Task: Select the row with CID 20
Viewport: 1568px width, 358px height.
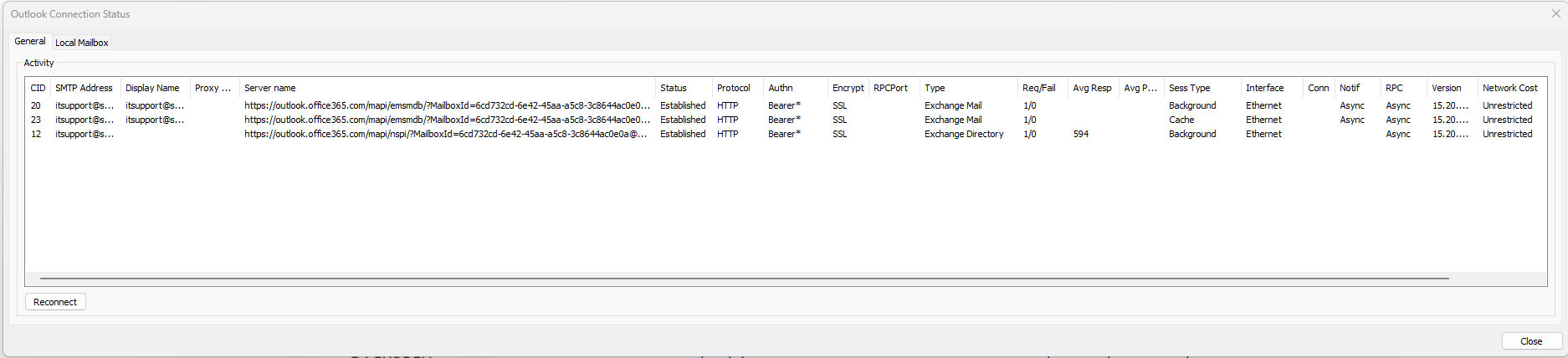Action: (x=785, y=105)
